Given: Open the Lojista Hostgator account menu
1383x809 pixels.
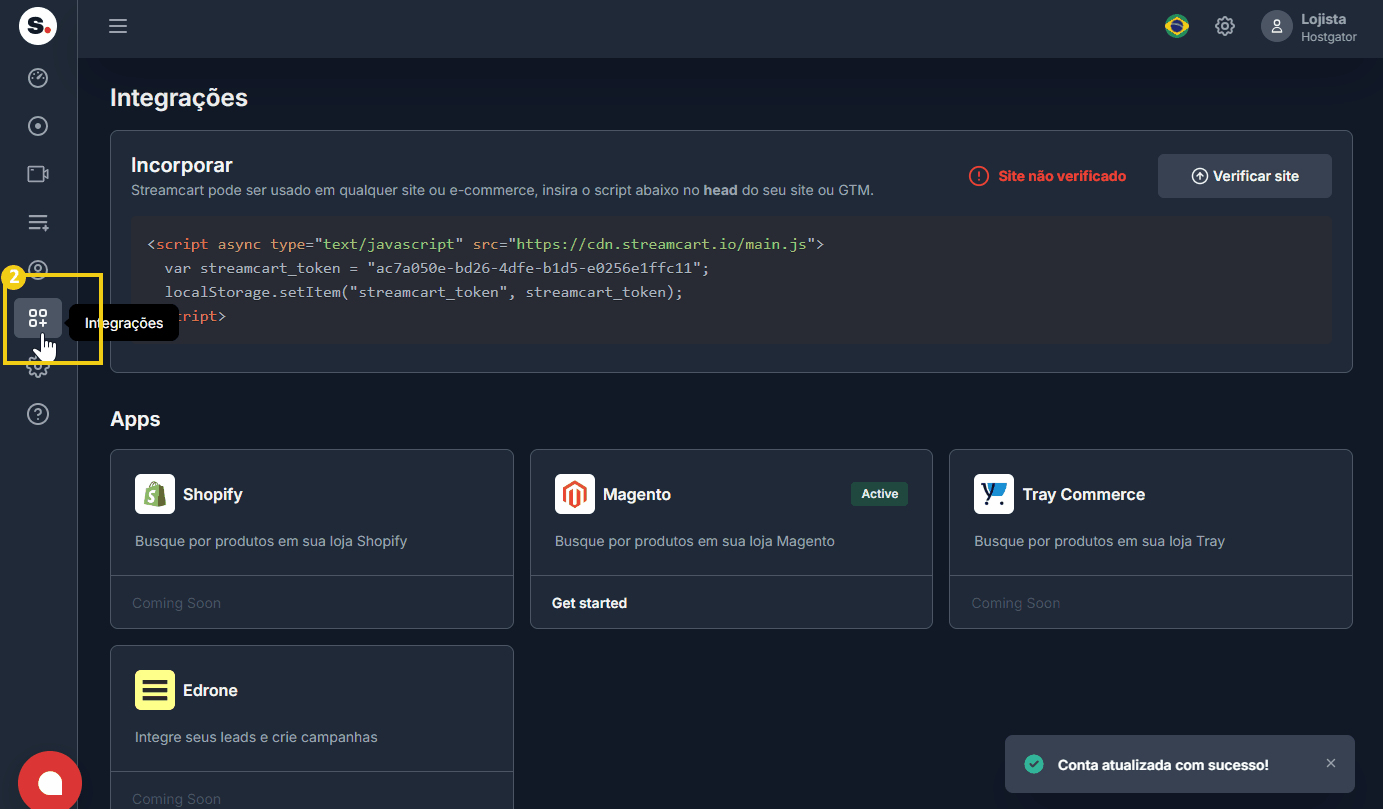Looking at the screenshot, I should 1310,27.
